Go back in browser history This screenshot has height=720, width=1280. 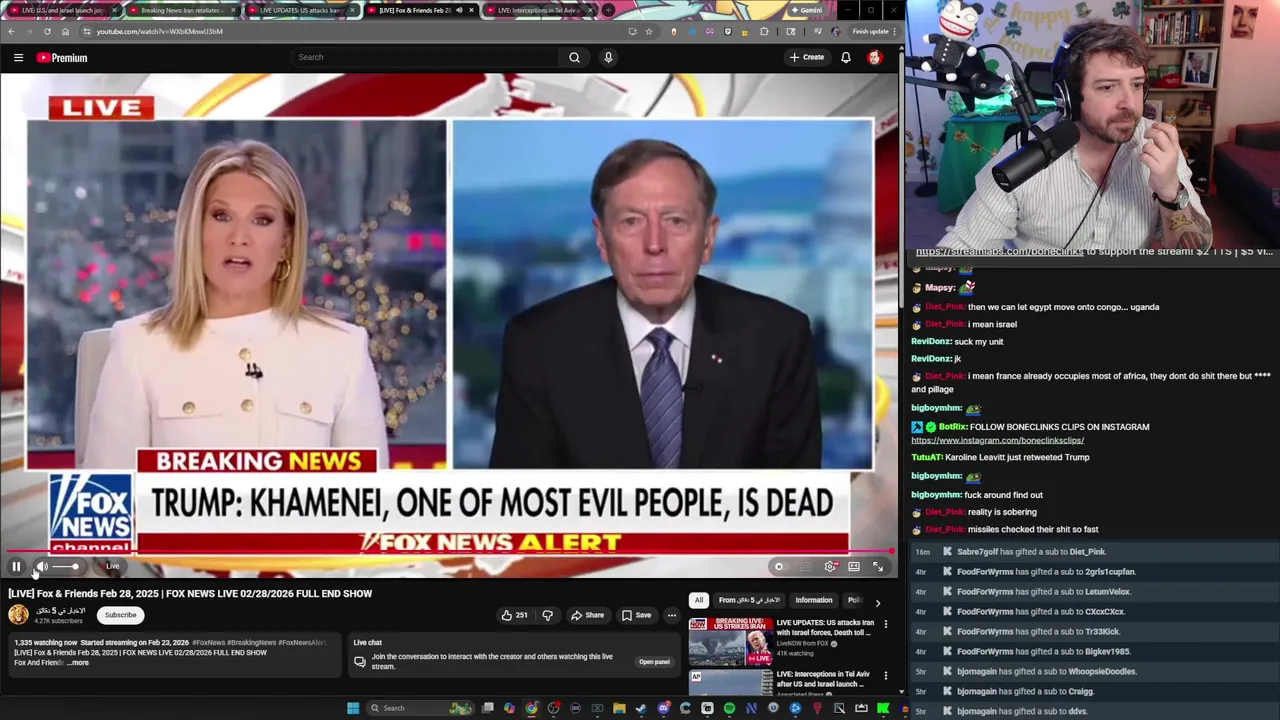[11, 31]
